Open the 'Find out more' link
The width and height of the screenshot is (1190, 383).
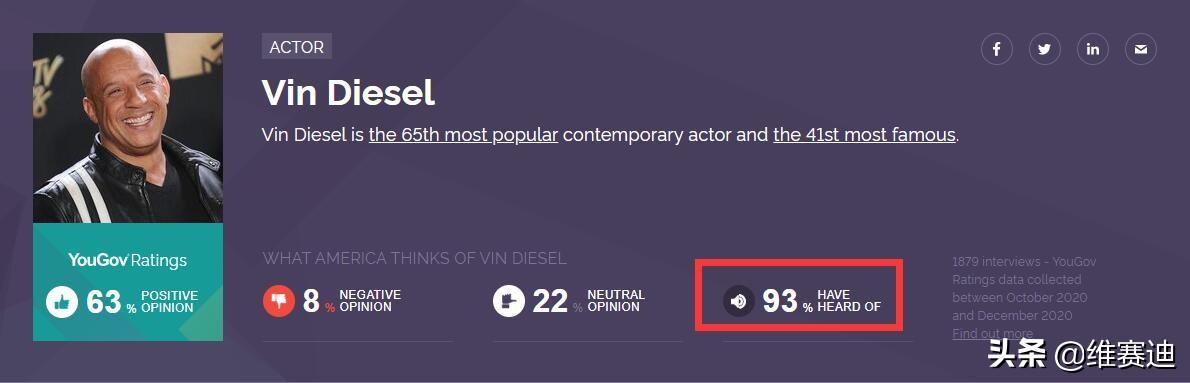pos(992,334)
